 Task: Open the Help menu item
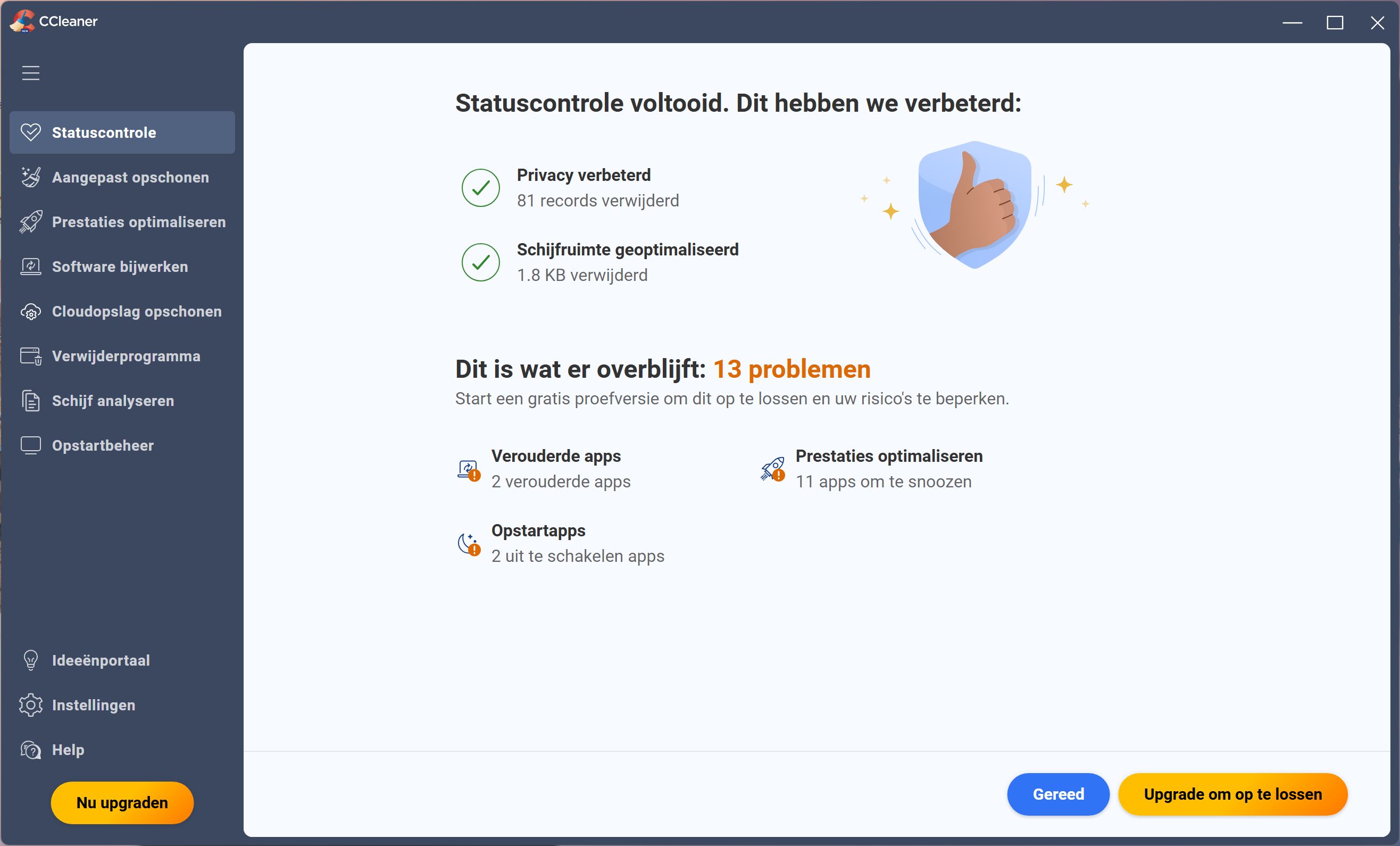point(68,750)
